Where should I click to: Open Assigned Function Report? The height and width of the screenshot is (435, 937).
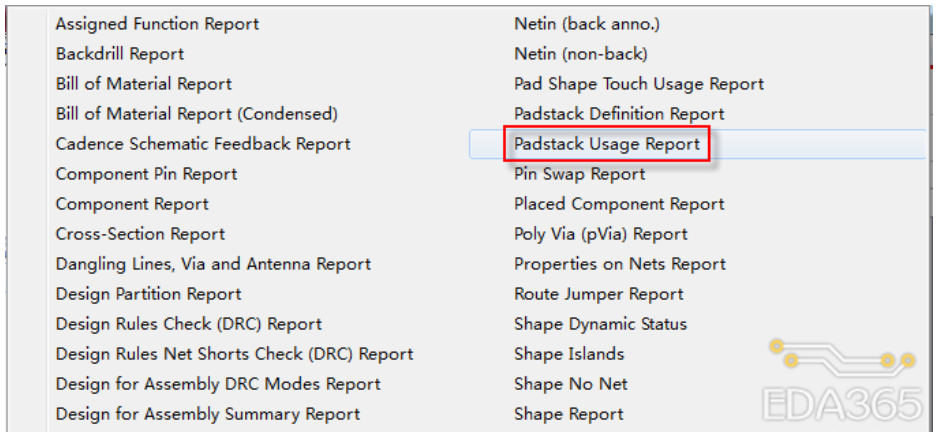[157, 24]
